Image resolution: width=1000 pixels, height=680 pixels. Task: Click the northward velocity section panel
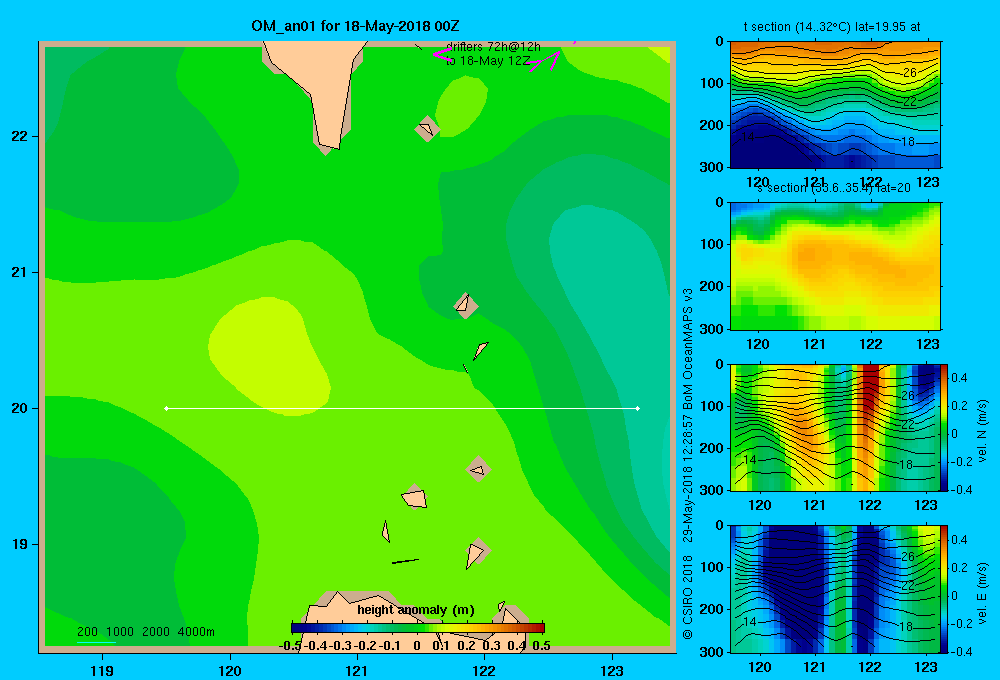tap(835, 427)
